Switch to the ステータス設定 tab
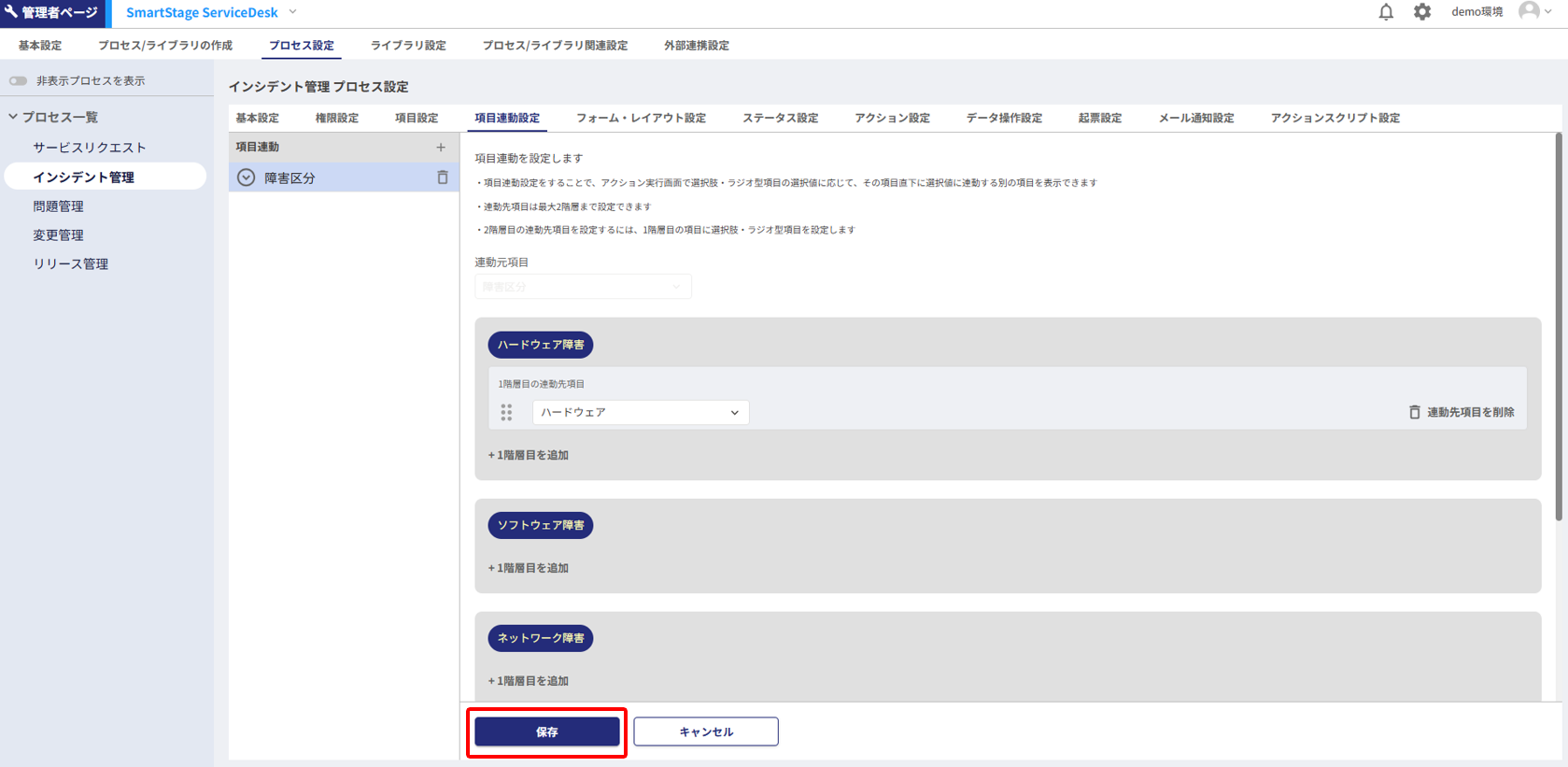This screenshot has height=767, width=1568. tap(780, 118)
